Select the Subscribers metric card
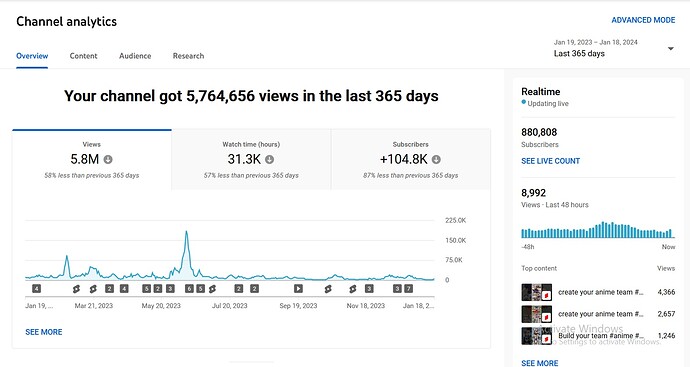This screenshot has height=367, width=690. tap(411, 159)
